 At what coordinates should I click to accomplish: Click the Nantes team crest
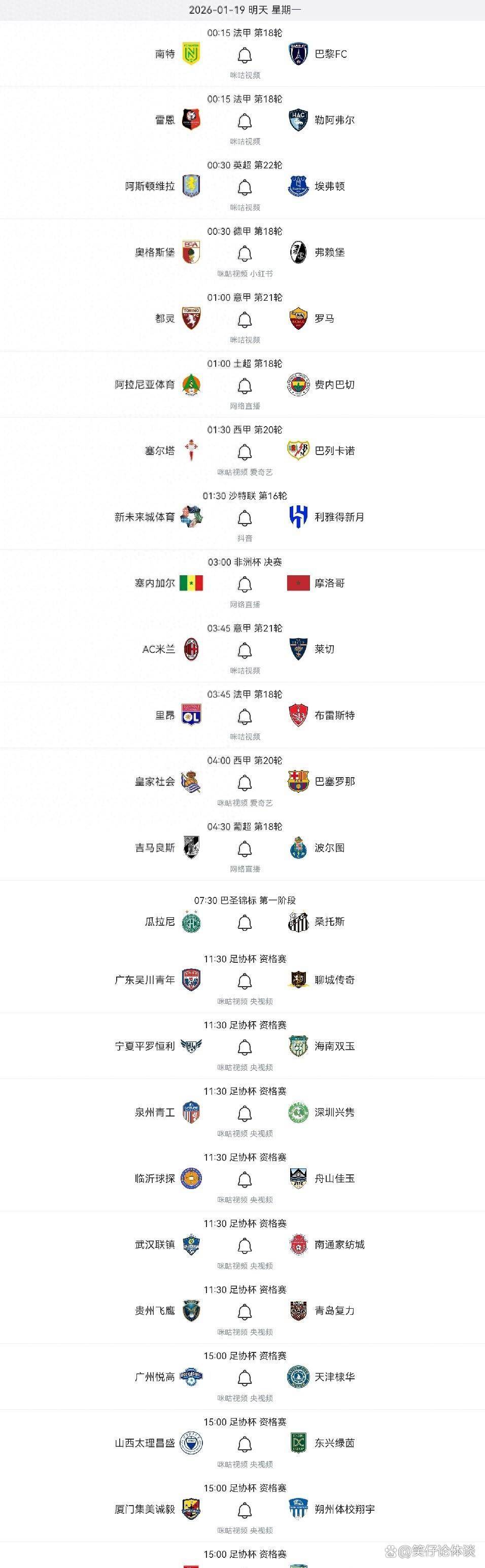pos(192,54)
